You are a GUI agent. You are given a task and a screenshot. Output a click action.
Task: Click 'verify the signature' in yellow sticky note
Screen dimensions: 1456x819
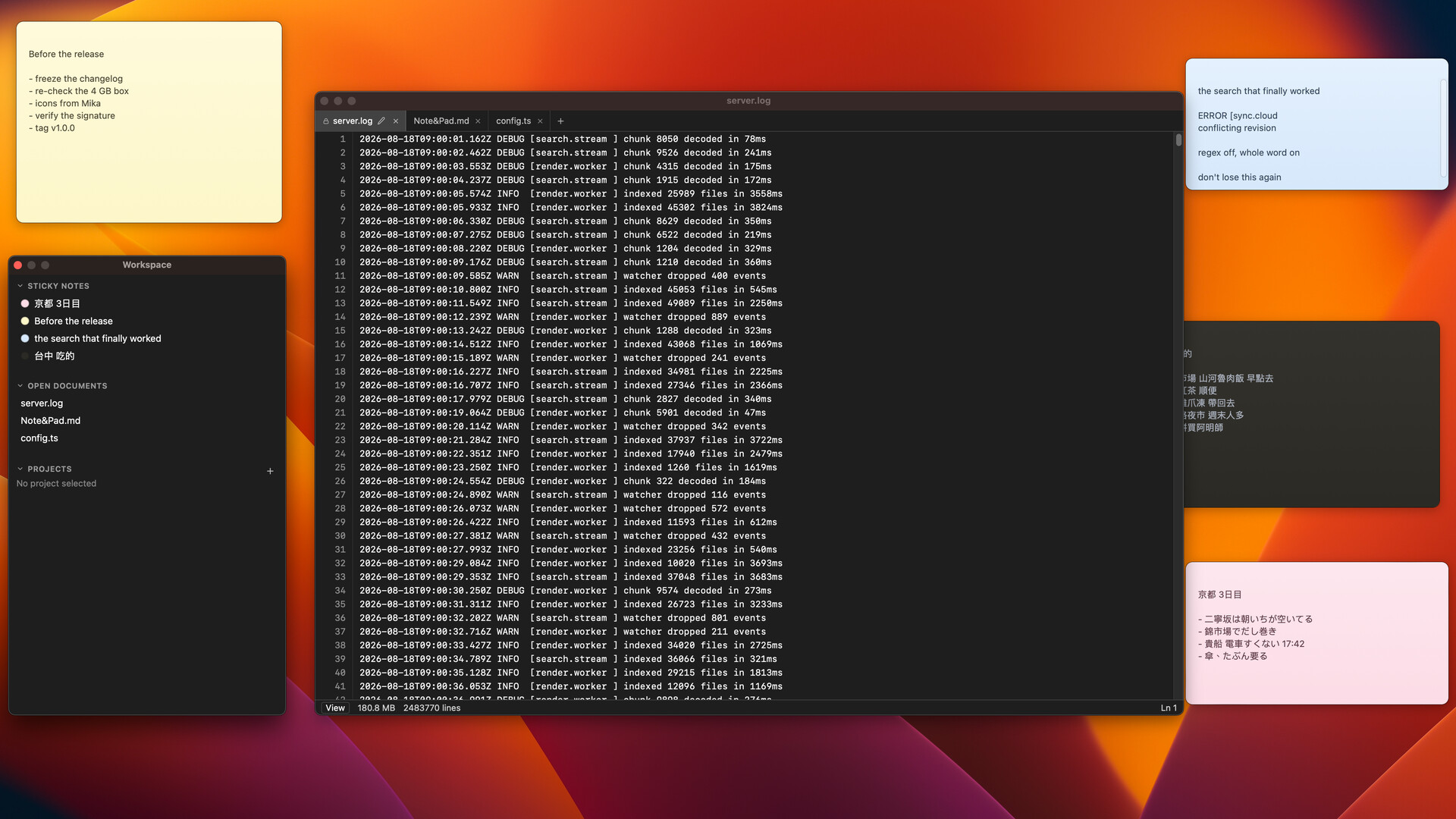pyautogui.click(x=72, y=116)
